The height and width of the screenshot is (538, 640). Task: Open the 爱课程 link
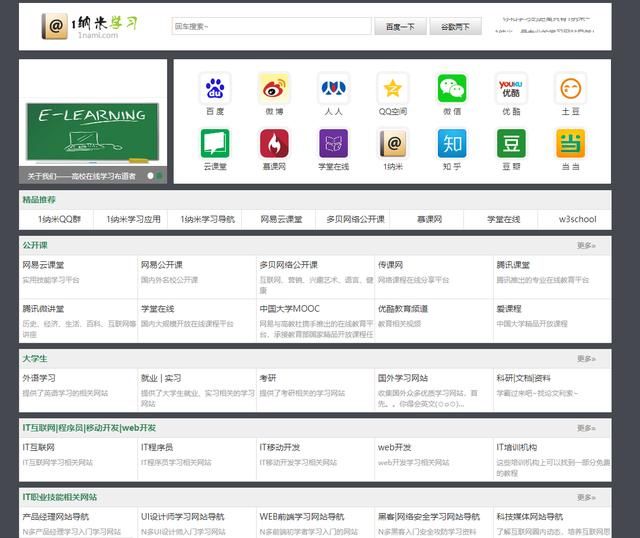pyautogui.click(x=509, y=309)
